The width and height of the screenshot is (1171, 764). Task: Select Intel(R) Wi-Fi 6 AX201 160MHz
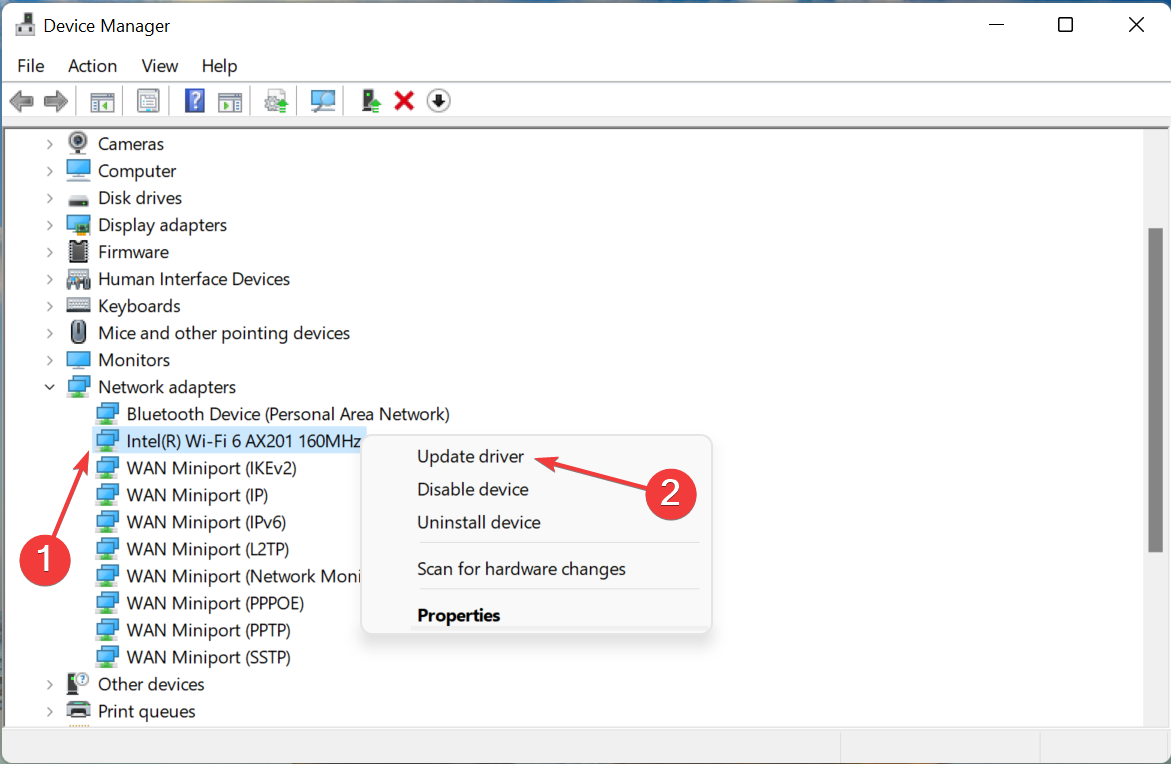243,441
